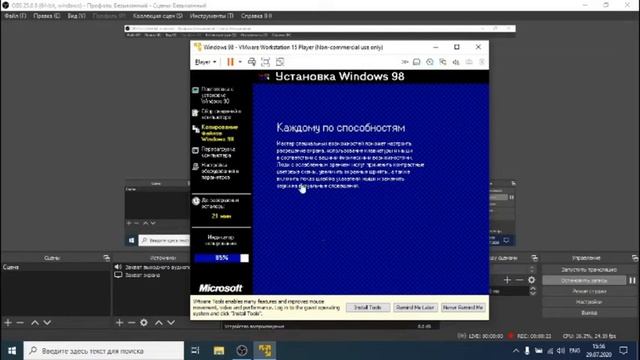Remove the selected scene with the minus icon

(x=20, y=323)
